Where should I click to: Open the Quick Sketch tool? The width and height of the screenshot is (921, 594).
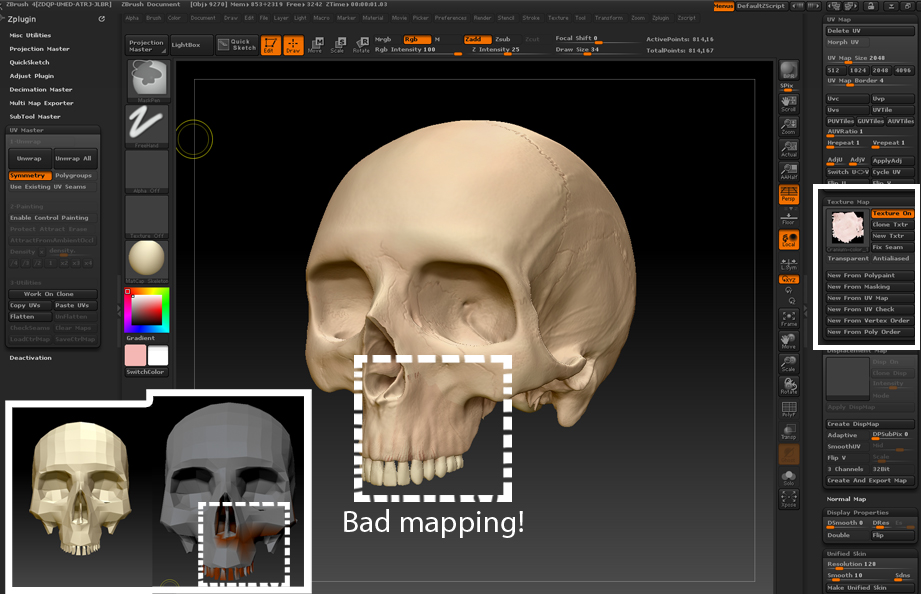(238, 45)
